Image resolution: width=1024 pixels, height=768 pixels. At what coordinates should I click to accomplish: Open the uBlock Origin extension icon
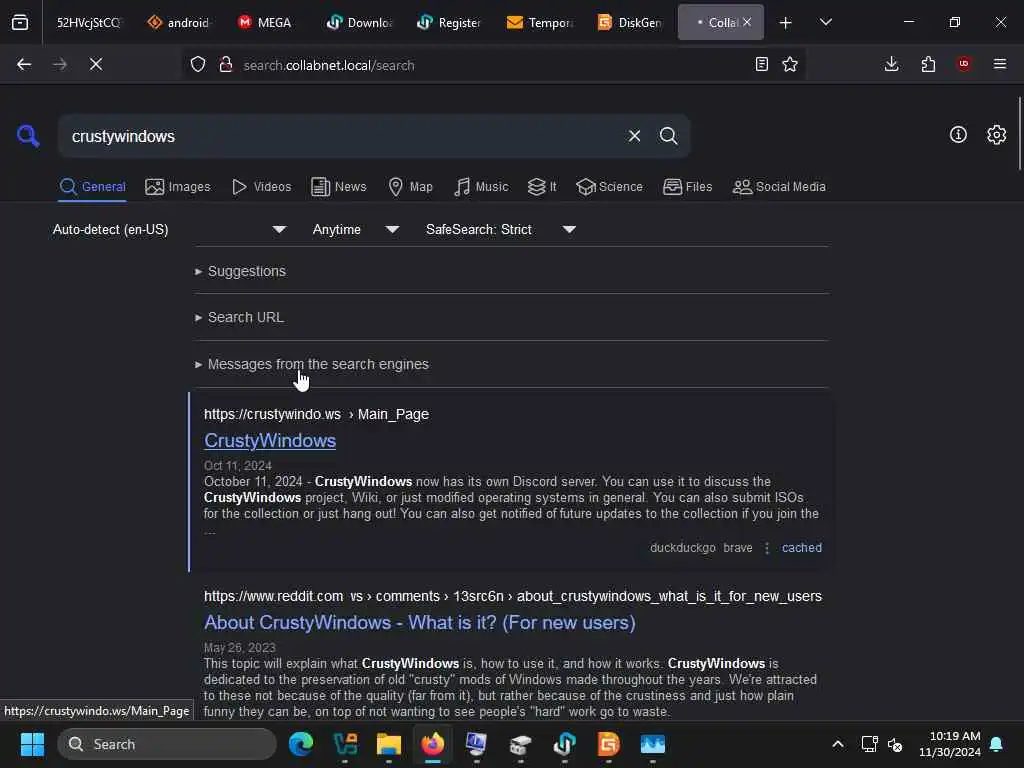click(x=964, y=64)
